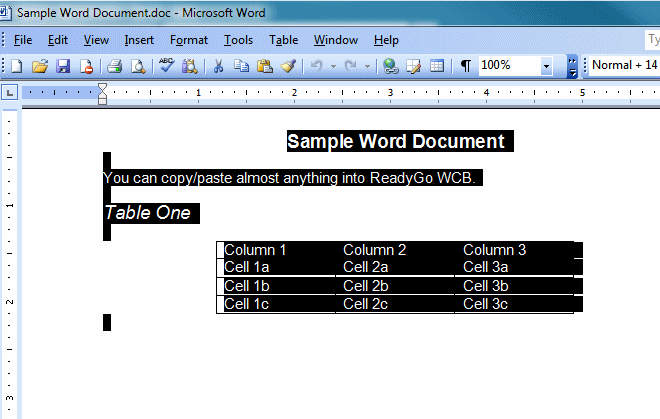Activate the Format Painter brush
660x419 pixels.
[x=288, y=66]
